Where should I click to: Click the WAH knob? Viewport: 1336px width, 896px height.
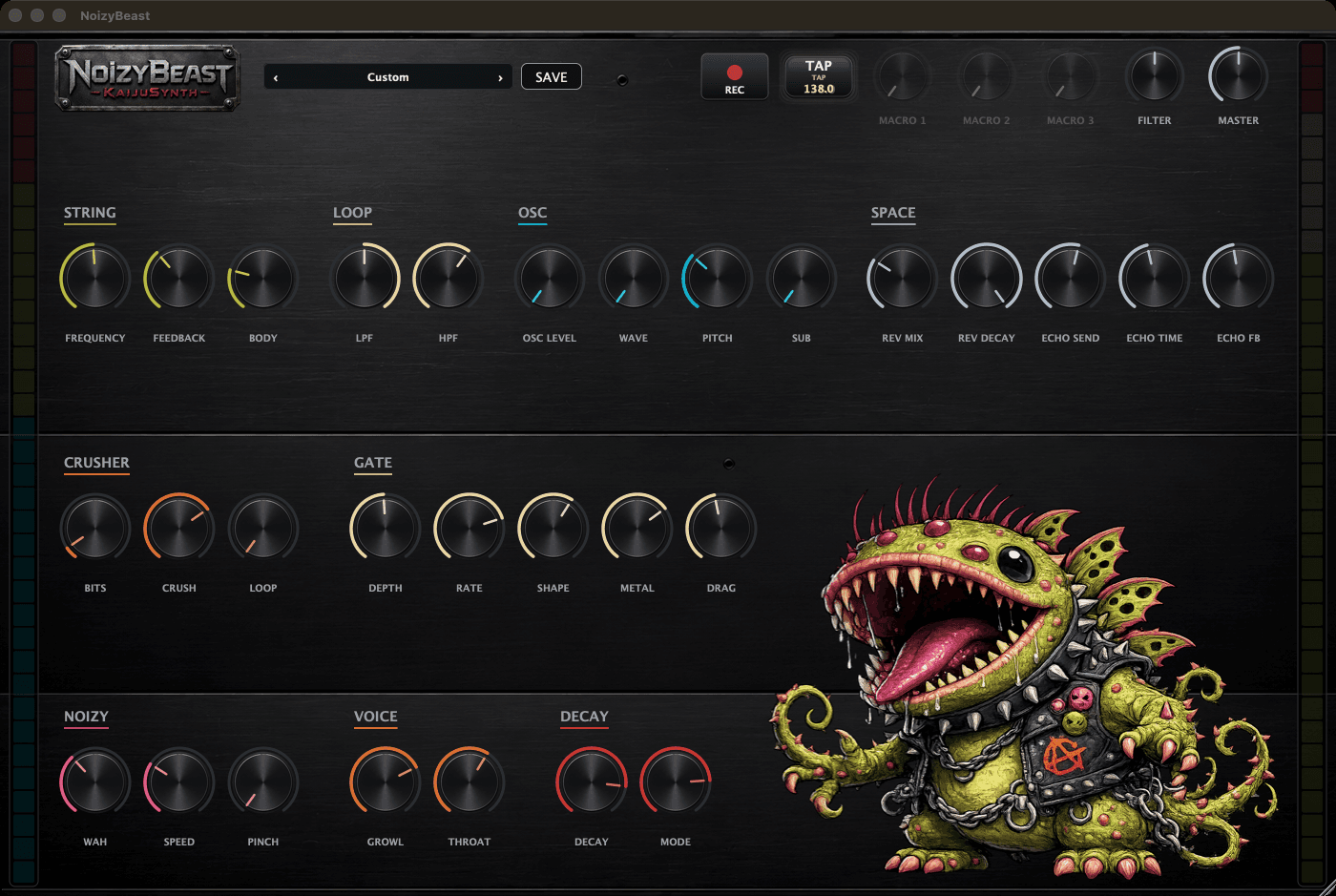coord(95,782)
